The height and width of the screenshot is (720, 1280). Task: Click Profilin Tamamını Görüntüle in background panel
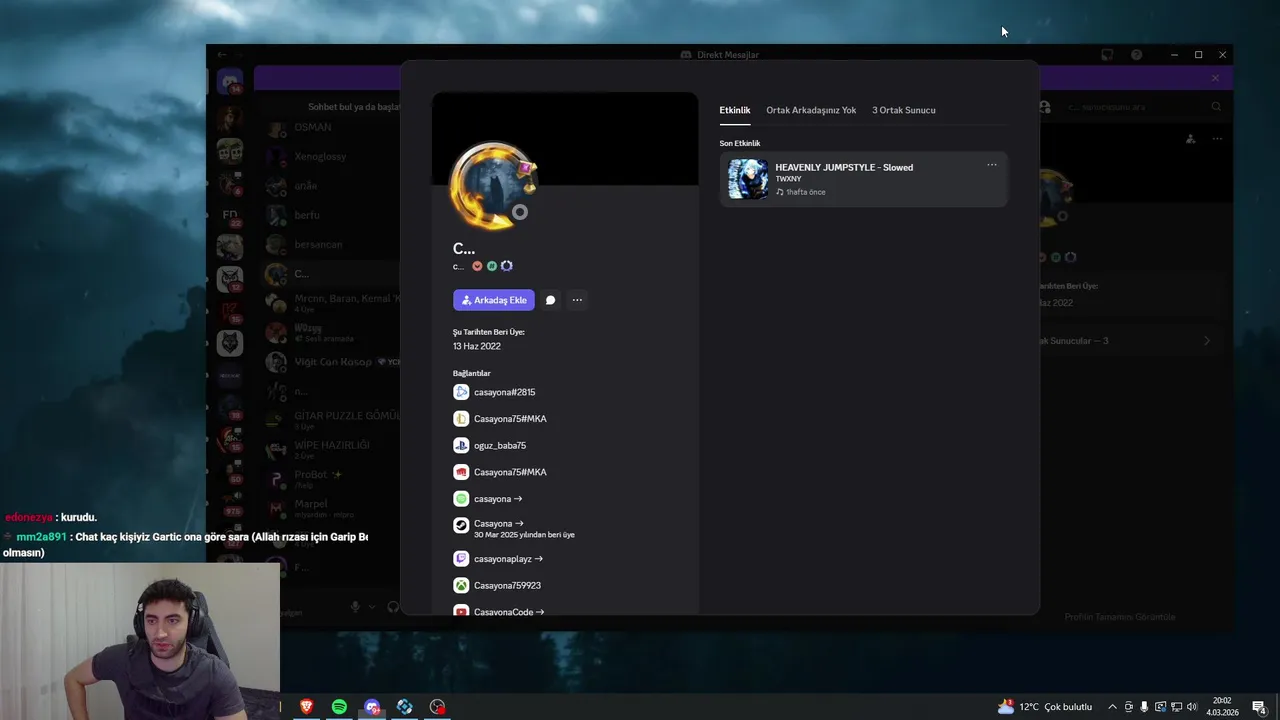point(1120,617)
